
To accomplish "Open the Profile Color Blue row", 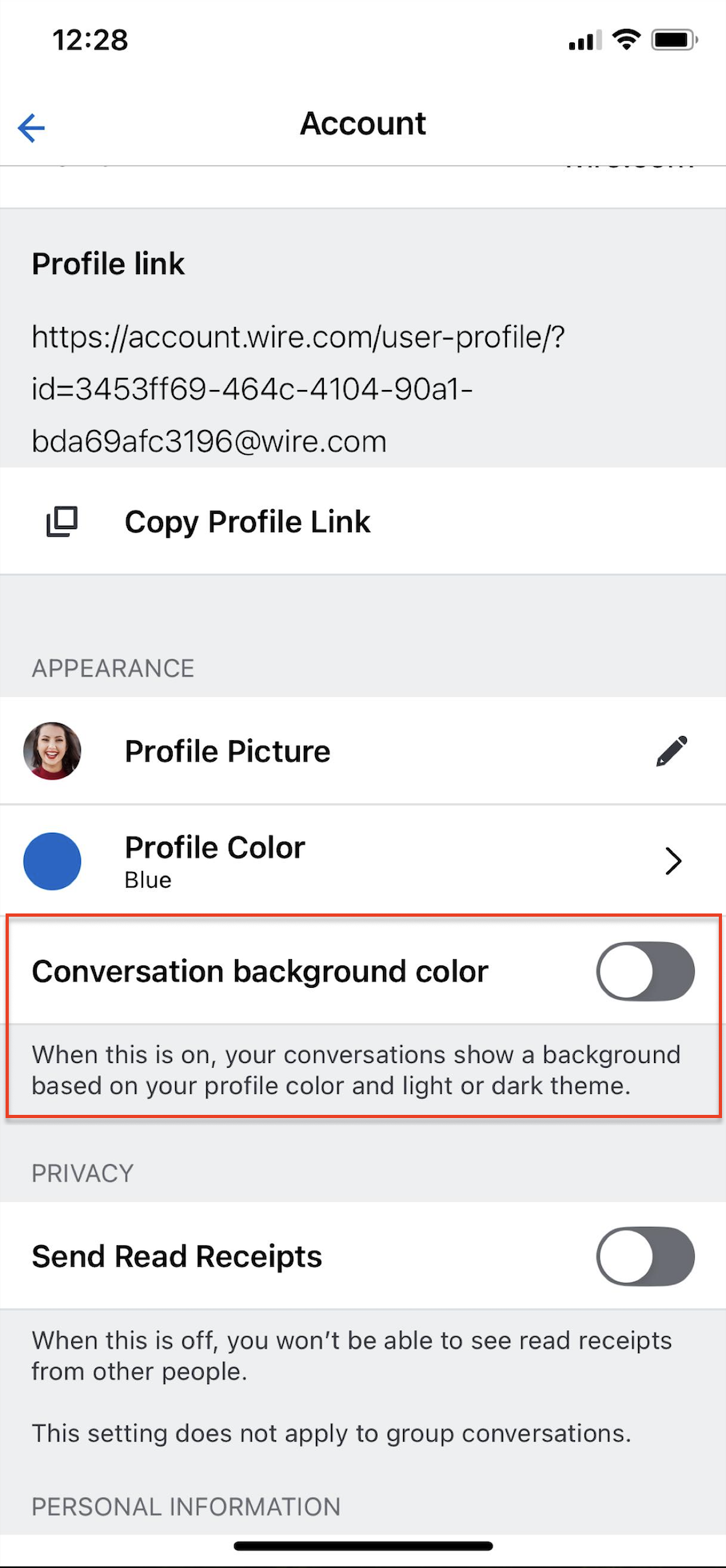I will pos(363,861).
